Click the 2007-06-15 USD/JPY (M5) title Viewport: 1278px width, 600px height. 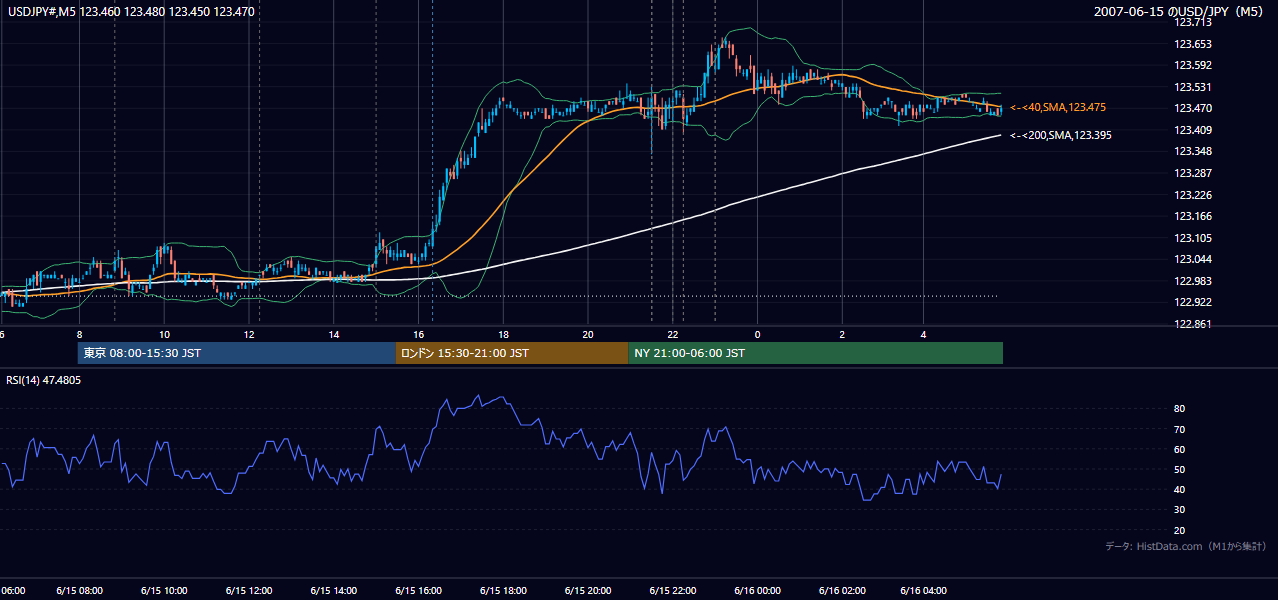pos(1179,12)
